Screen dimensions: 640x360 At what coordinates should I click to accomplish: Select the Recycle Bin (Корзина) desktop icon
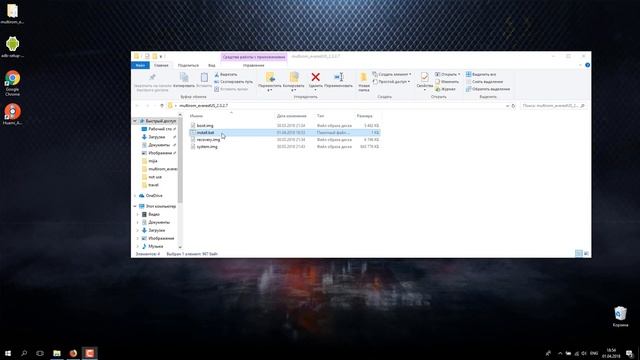(620, 317)
